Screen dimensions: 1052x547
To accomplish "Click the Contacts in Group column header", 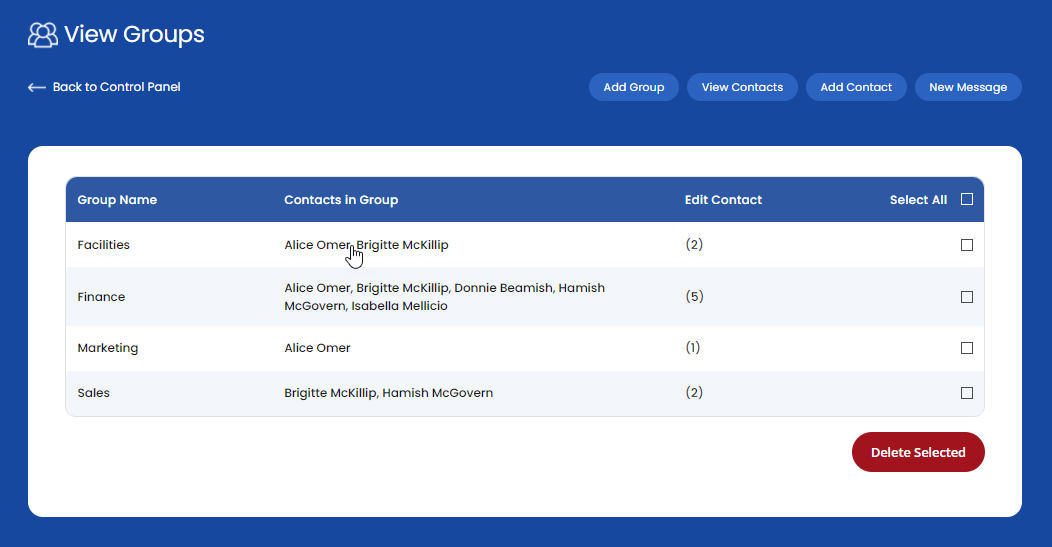I will point(341,200).
